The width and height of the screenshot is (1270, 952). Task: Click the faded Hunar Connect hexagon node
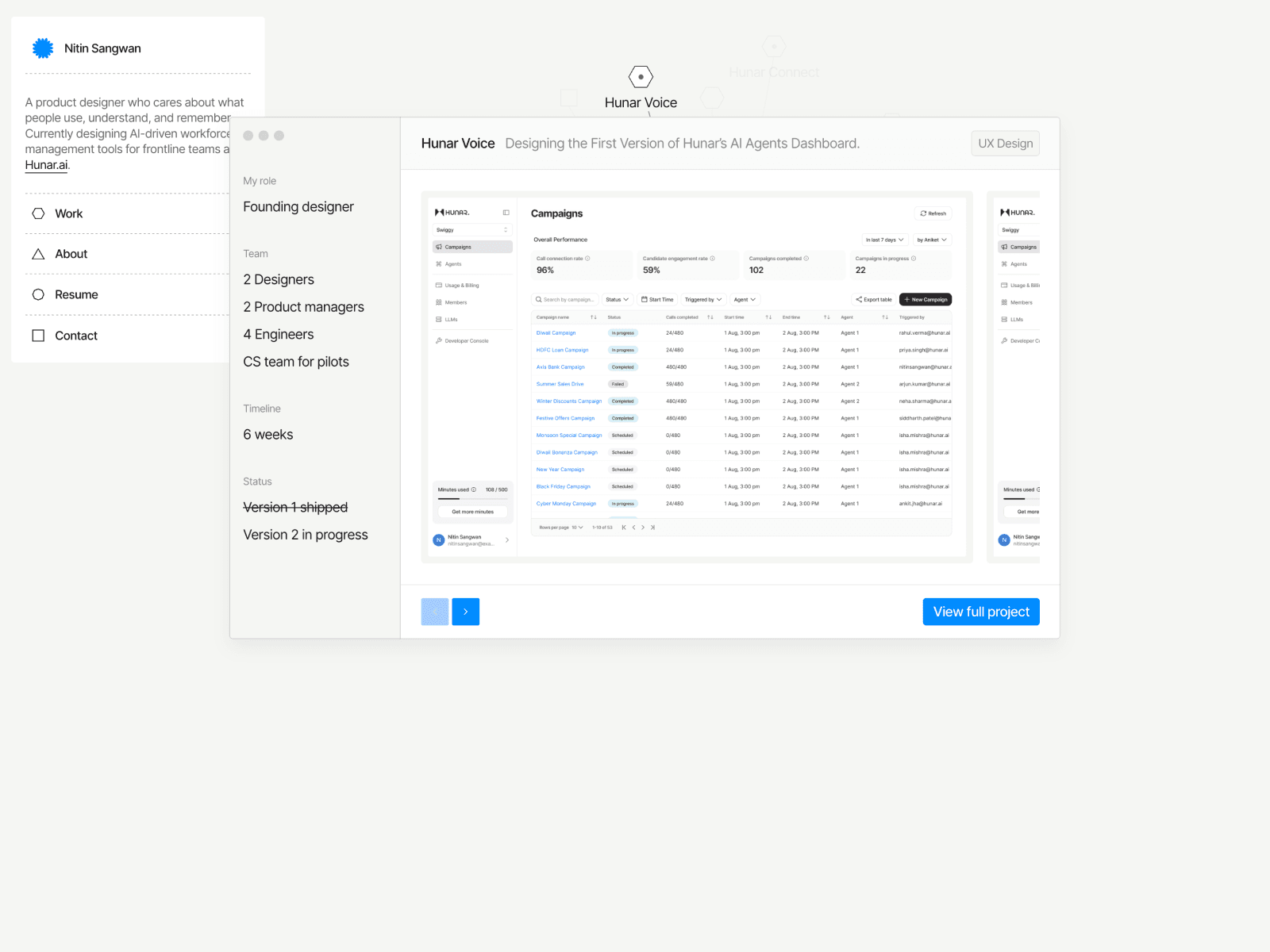(774, 46)
